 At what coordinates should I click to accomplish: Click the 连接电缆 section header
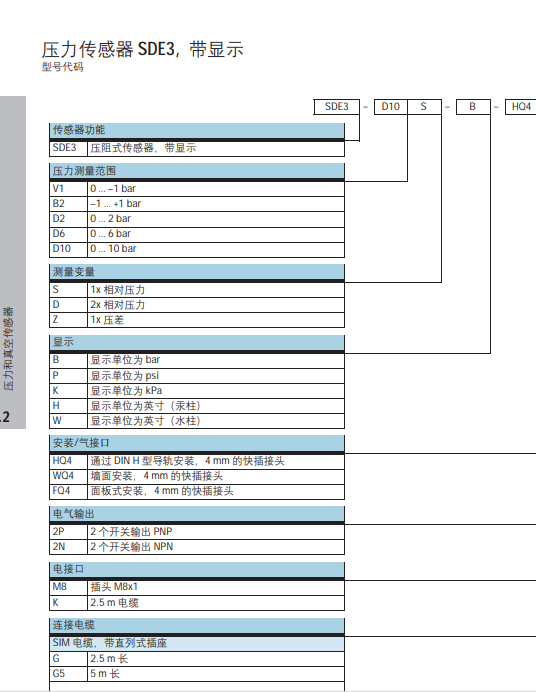pyautogui.click(x=197, y=625)
